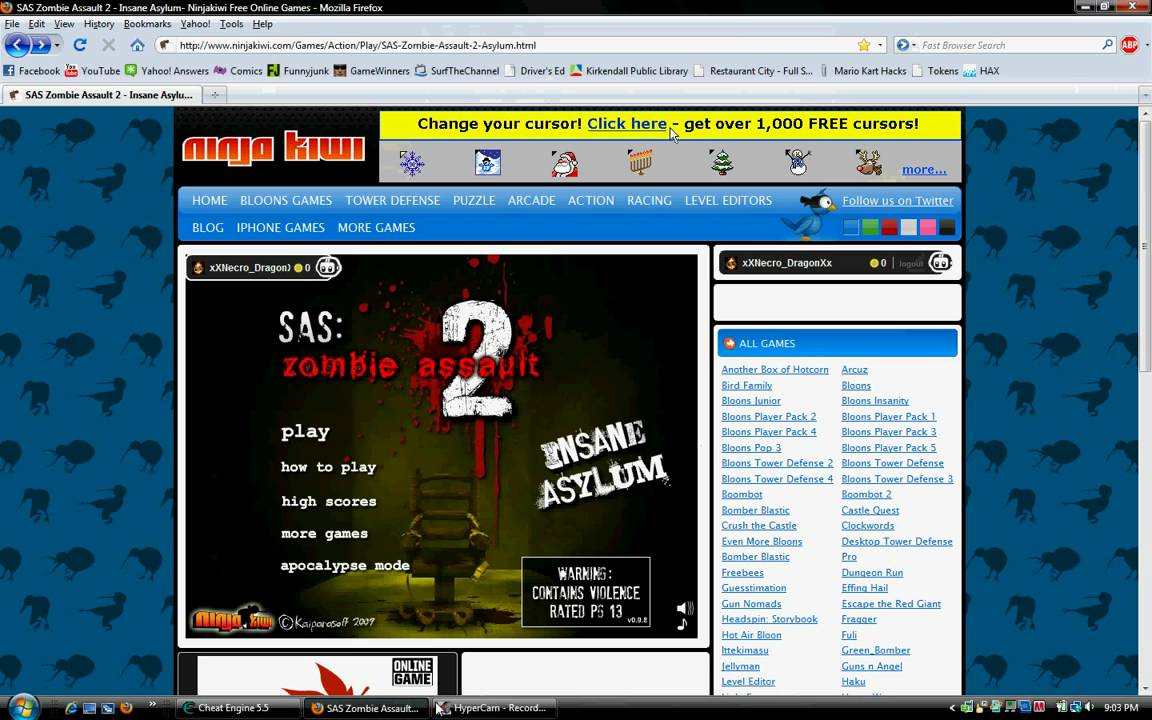Click the search magnifier icon
The image size is (1152, 720).
[x=1107, y=45]
